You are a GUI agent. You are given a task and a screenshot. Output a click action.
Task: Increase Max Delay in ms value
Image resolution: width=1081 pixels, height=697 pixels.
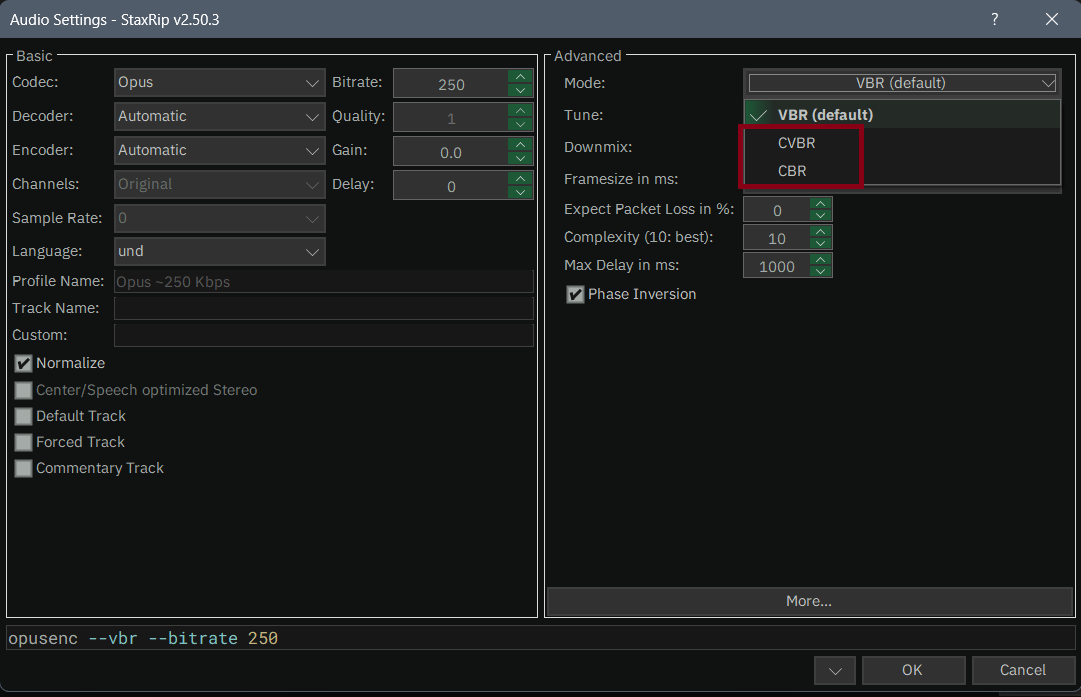[820, 259]
